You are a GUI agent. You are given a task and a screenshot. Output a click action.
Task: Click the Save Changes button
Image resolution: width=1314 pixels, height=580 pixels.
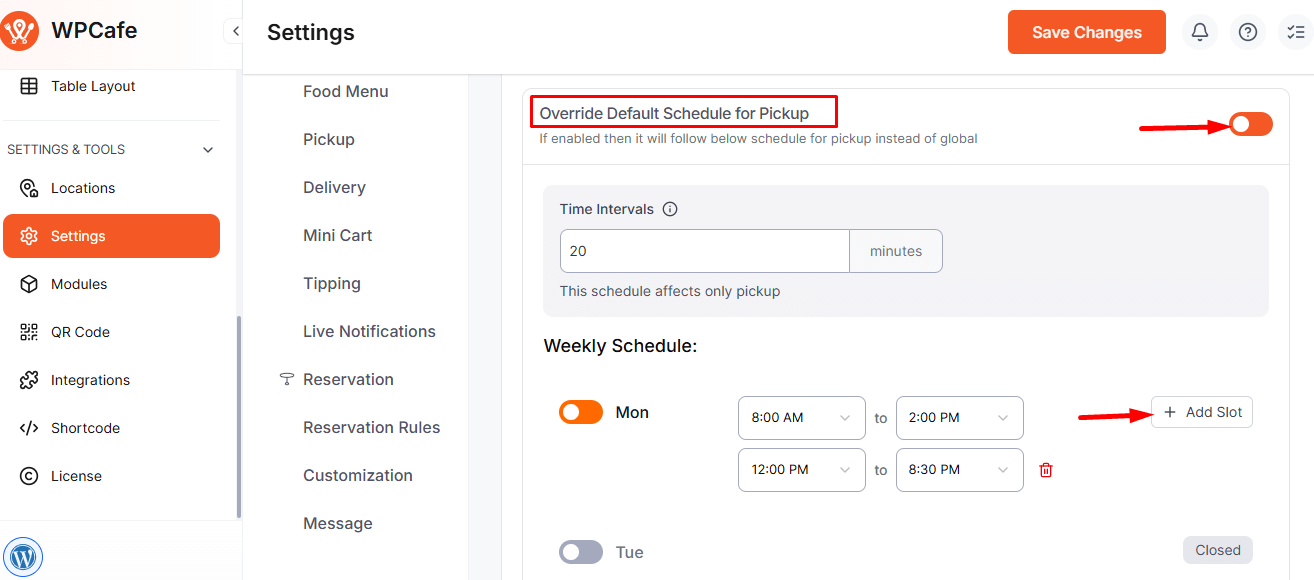point(1086,32)
